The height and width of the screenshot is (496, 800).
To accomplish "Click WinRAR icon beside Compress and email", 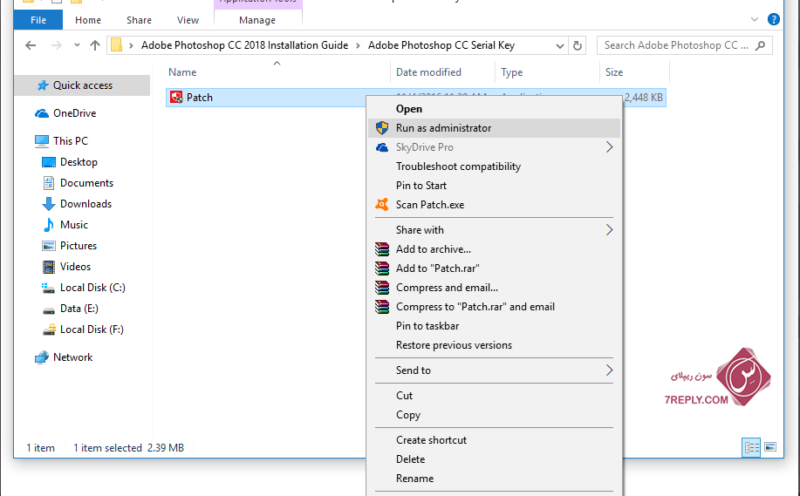I will pos(382,288).
